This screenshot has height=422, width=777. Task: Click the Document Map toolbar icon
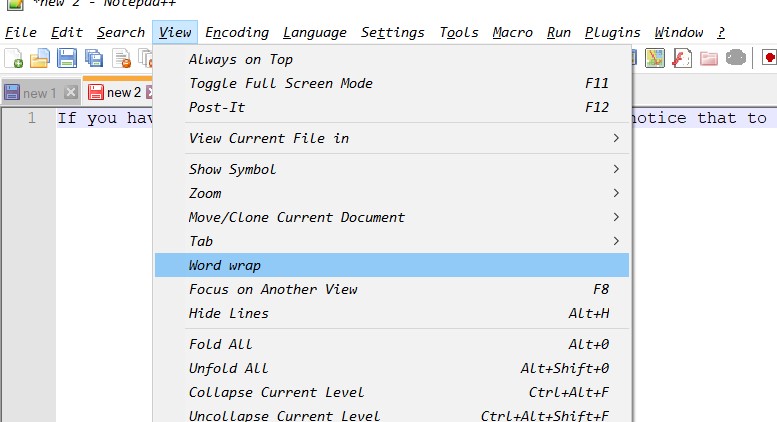655,58
